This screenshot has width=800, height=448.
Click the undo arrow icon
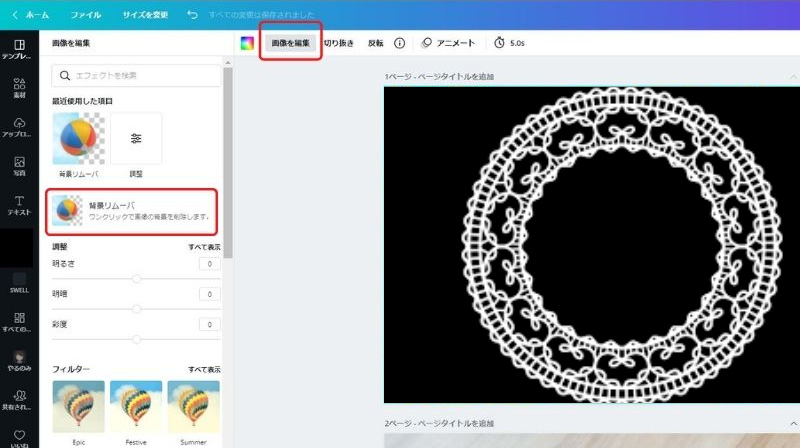coord(192,15)
